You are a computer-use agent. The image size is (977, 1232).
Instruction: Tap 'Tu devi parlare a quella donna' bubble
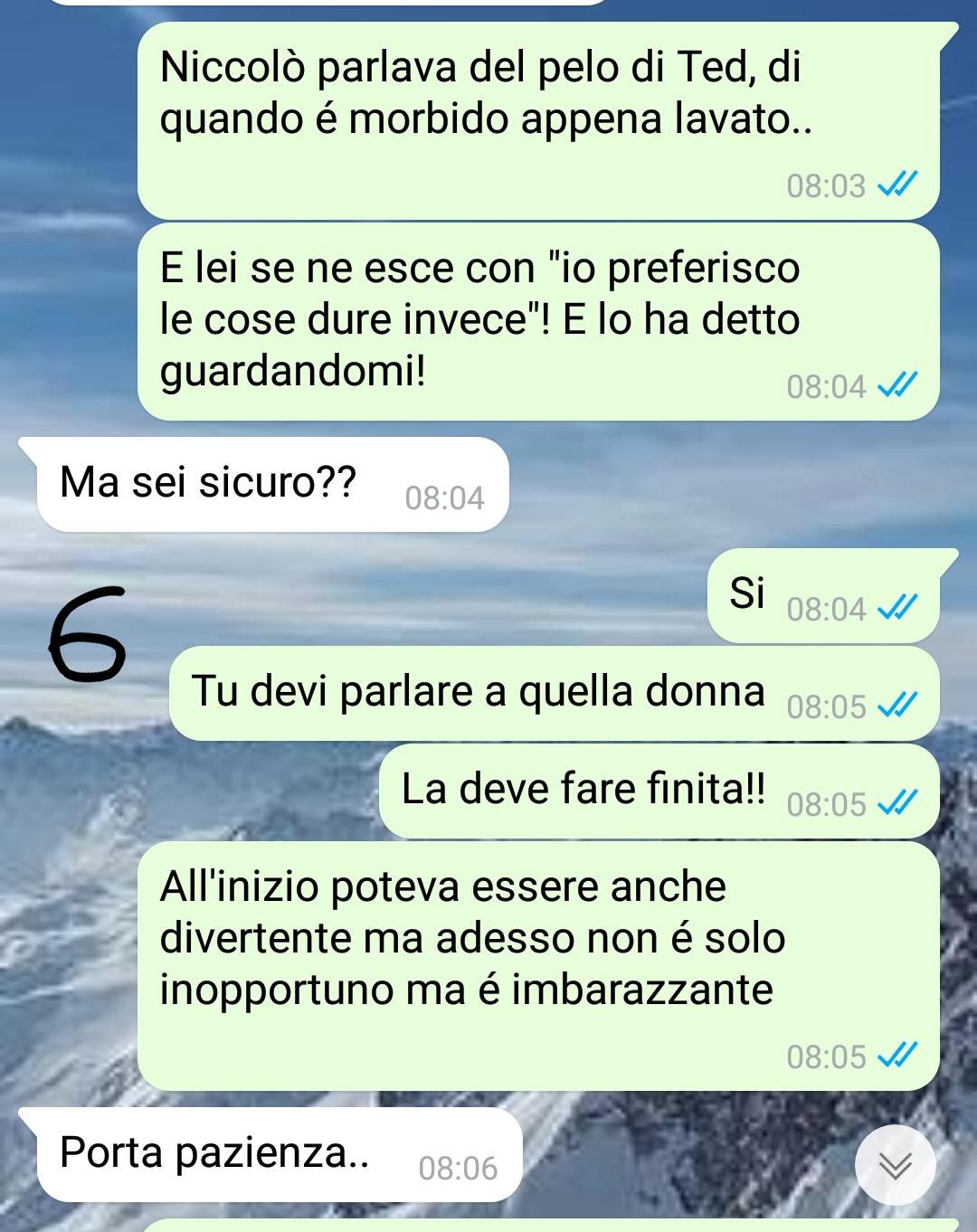[x=555, y=694]
